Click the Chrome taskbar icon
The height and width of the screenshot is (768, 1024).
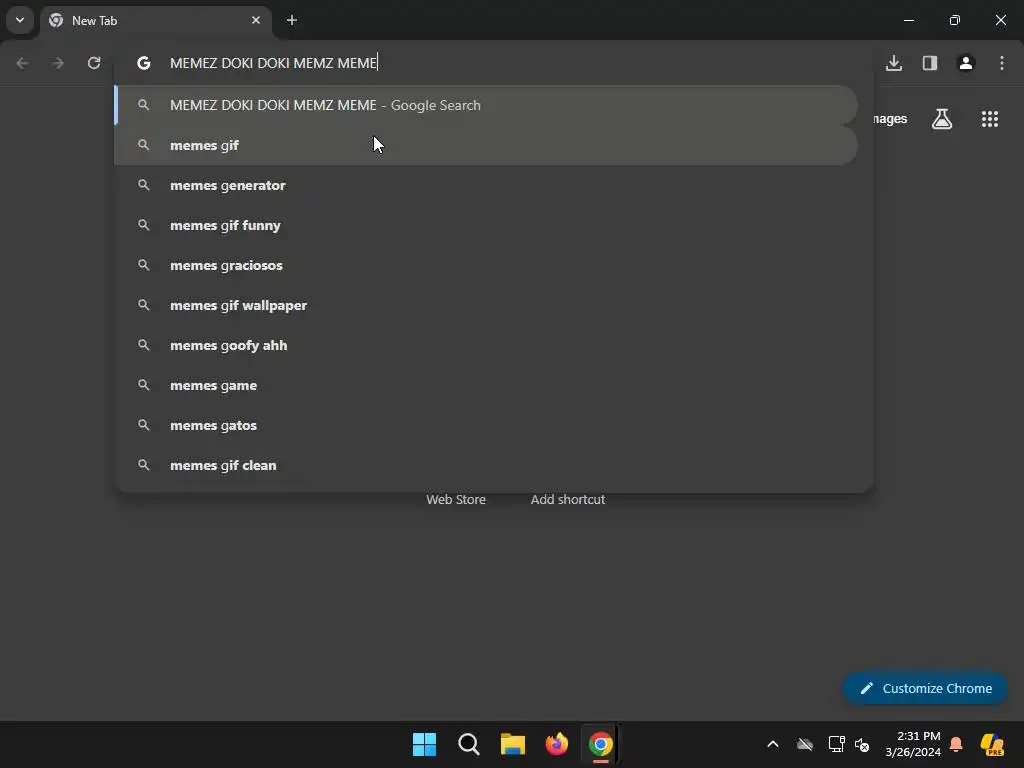pyautogui.click(x=601, y=744)
